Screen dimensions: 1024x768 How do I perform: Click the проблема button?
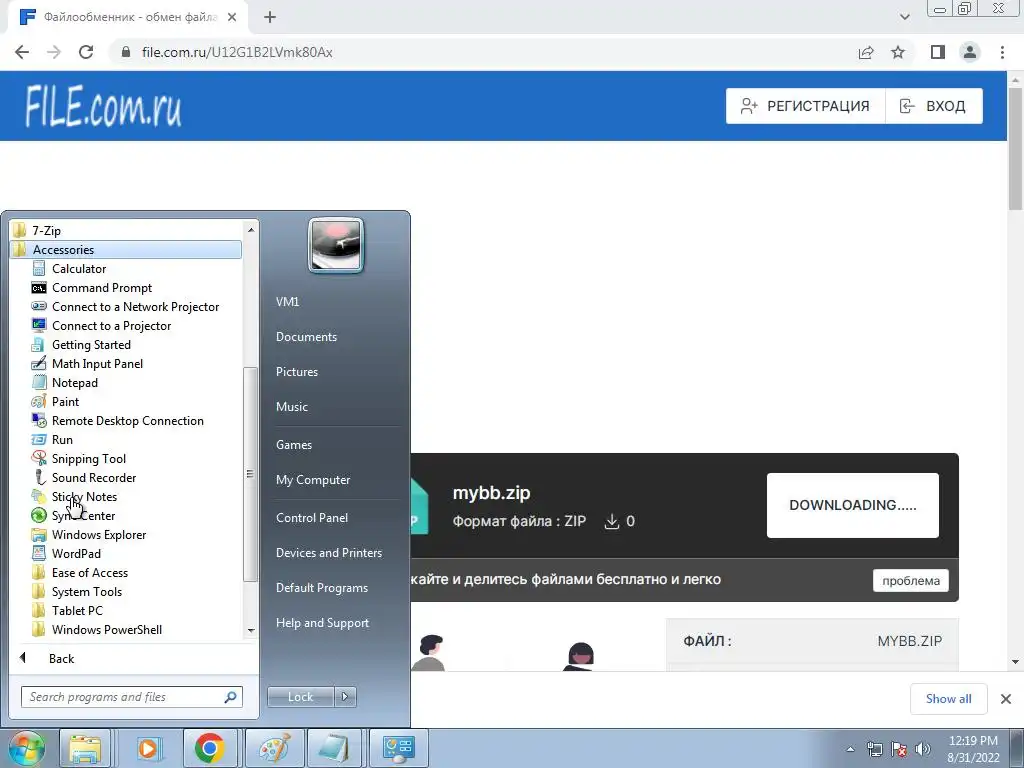[911, 581]
